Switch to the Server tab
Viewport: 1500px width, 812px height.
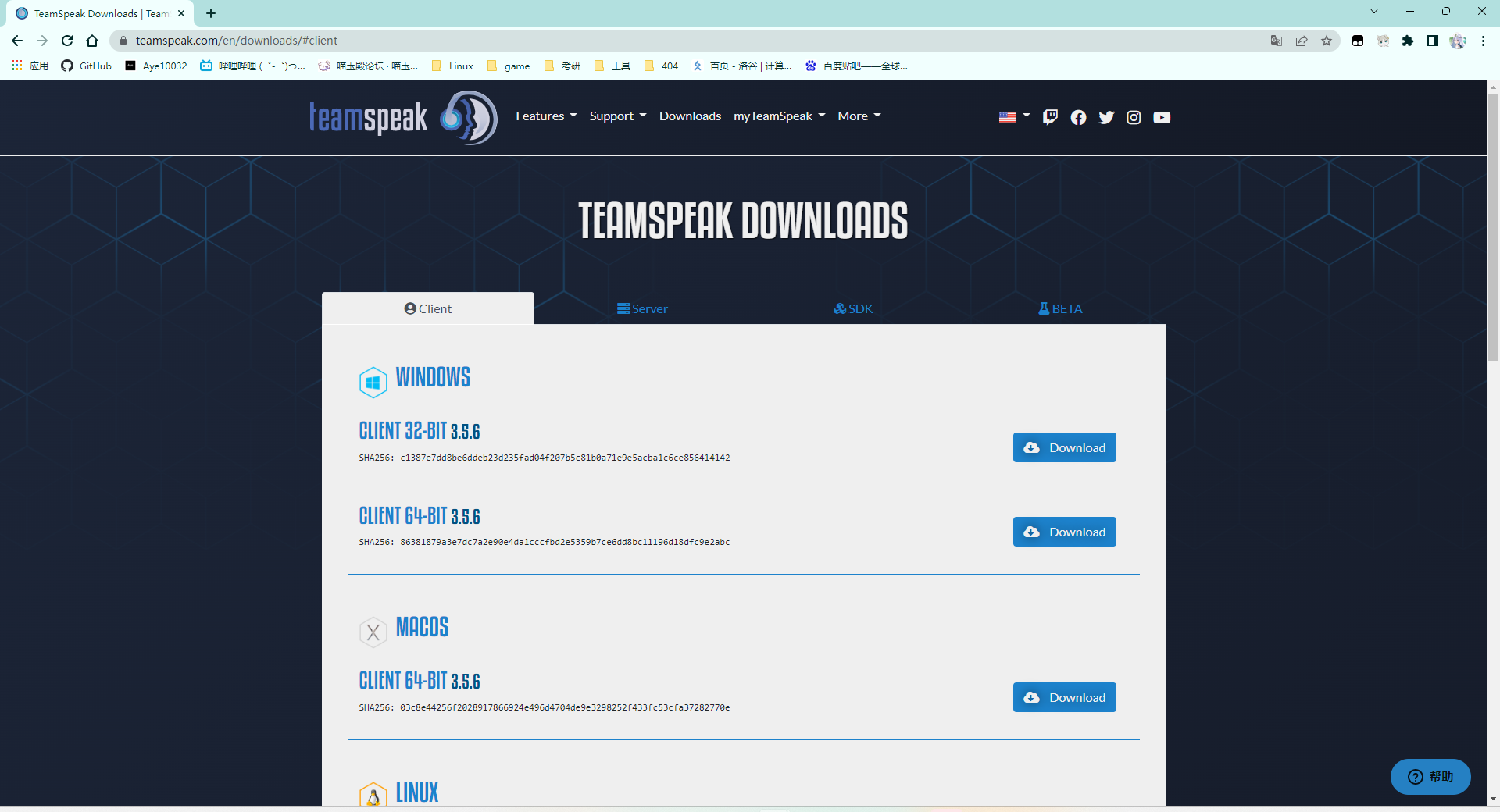[642, 308]
